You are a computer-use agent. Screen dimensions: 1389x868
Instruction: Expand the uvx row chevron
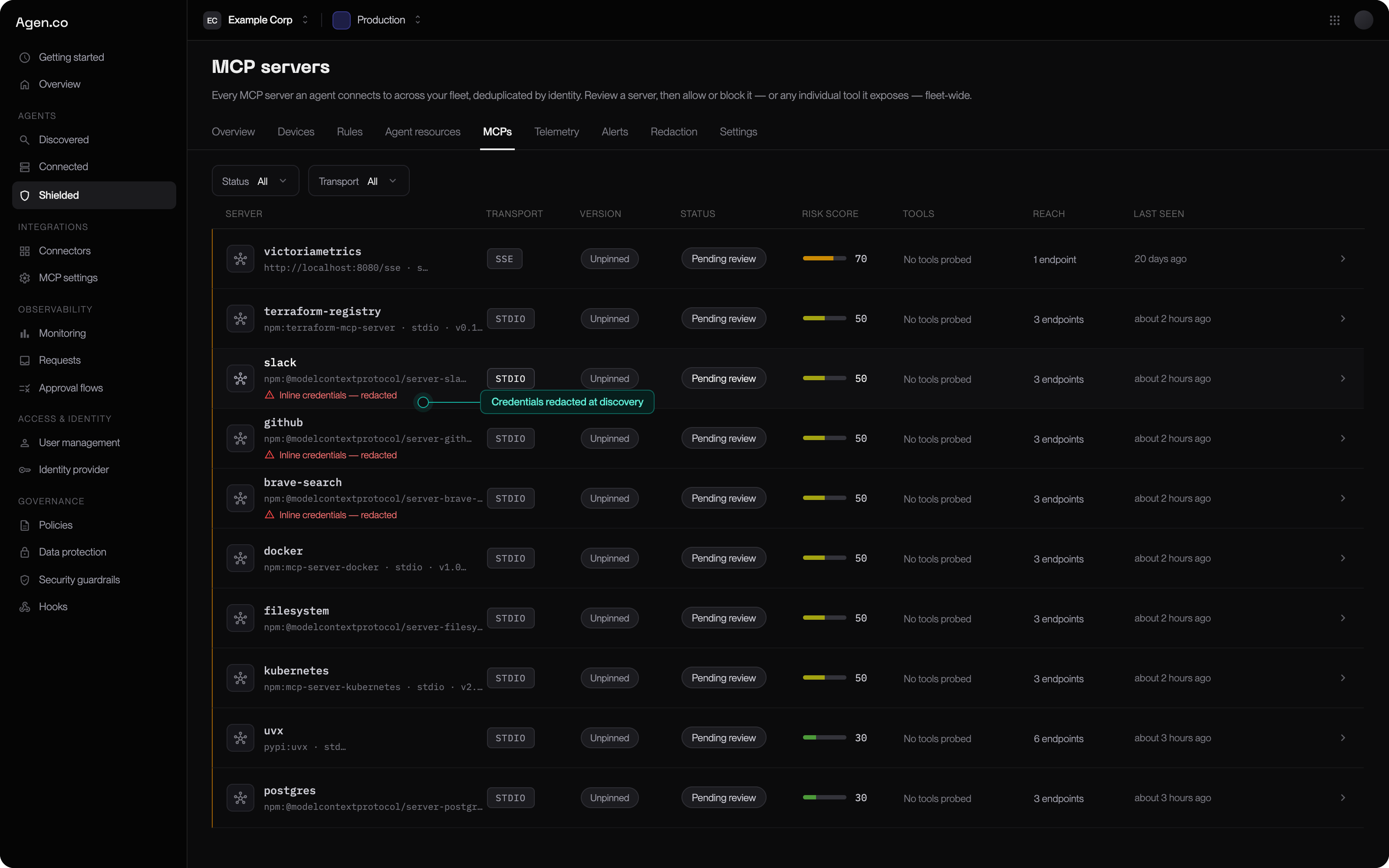pos(1343,738)
